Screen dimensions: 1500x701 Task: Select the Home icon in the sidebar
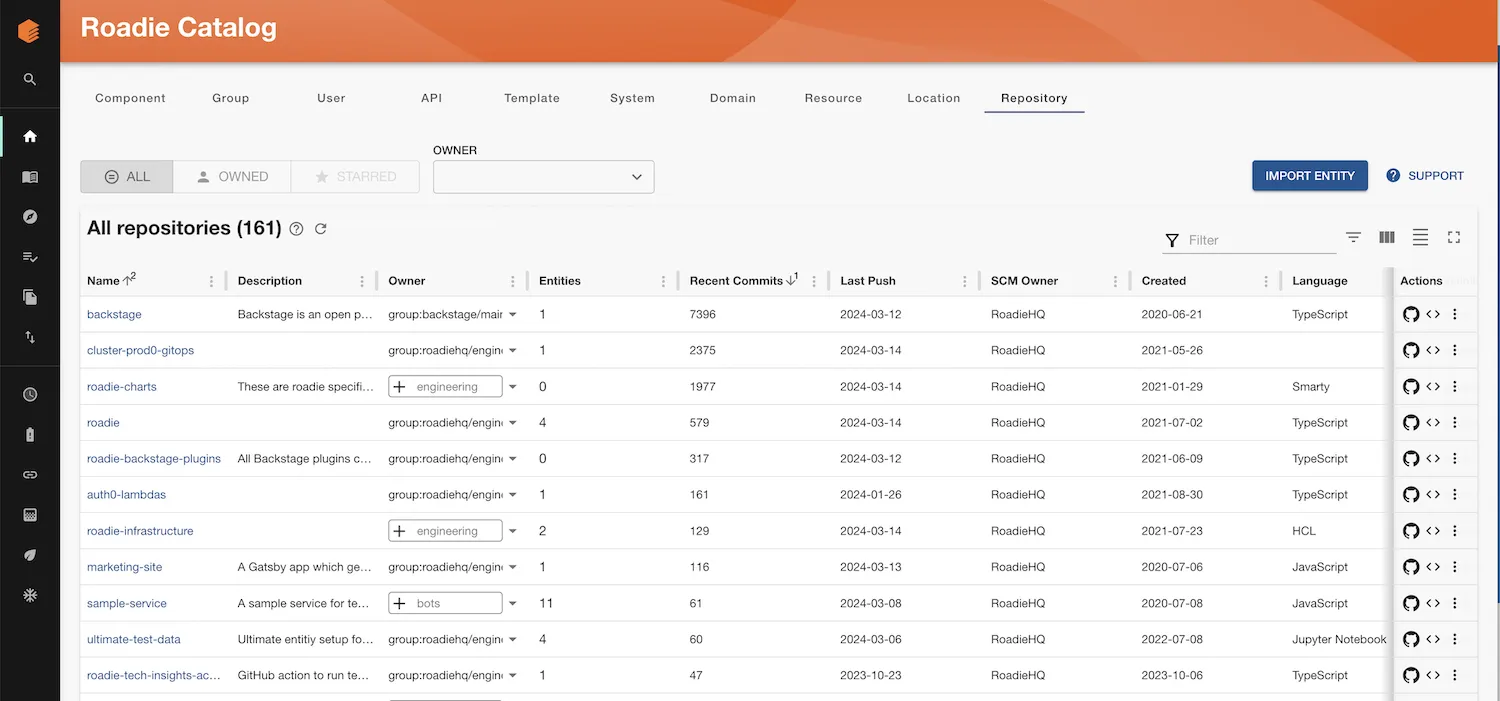pyautogui.click(x=29, y=135)
